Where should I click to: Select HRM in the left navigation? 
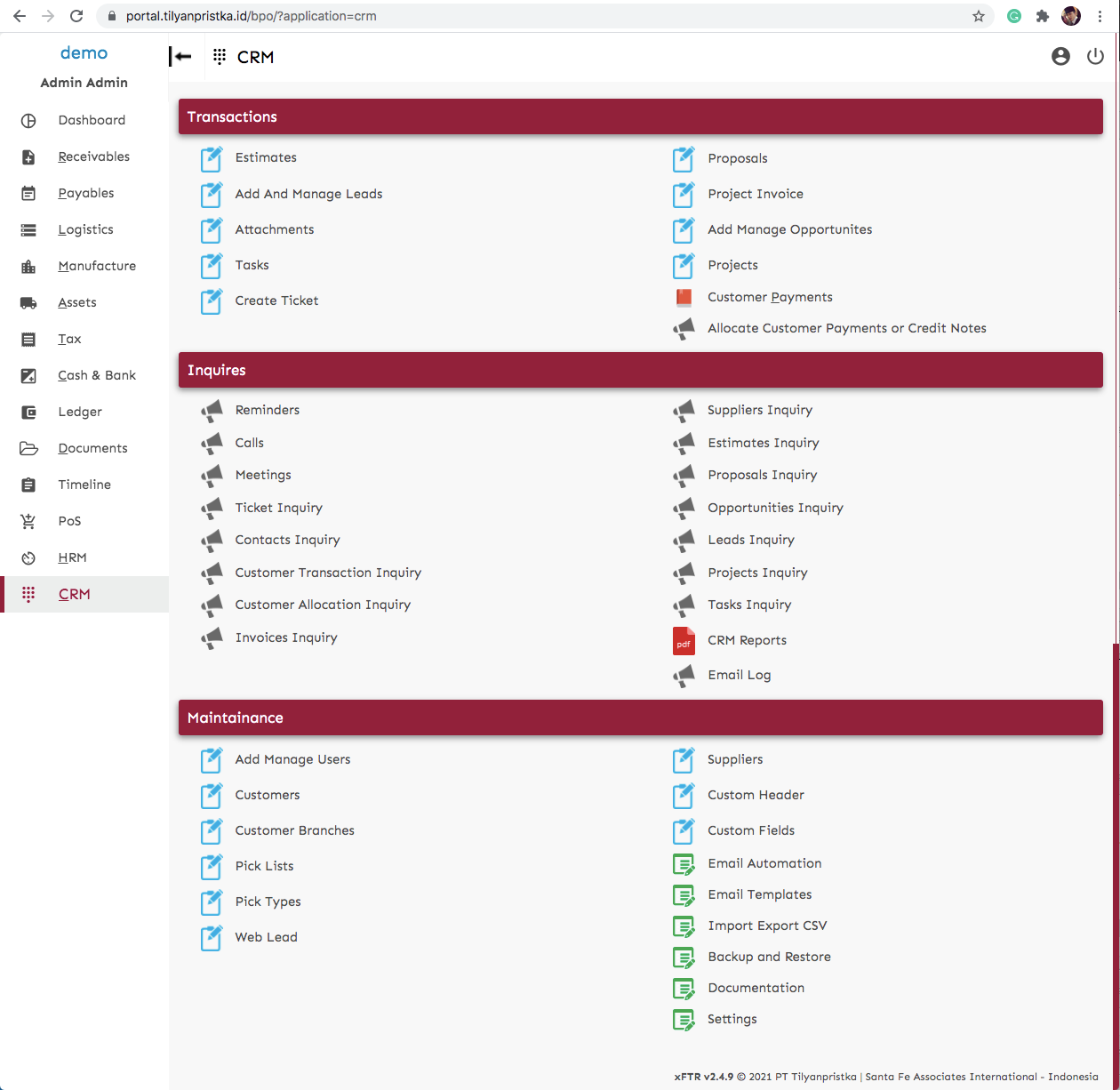[x=72, y=557]
